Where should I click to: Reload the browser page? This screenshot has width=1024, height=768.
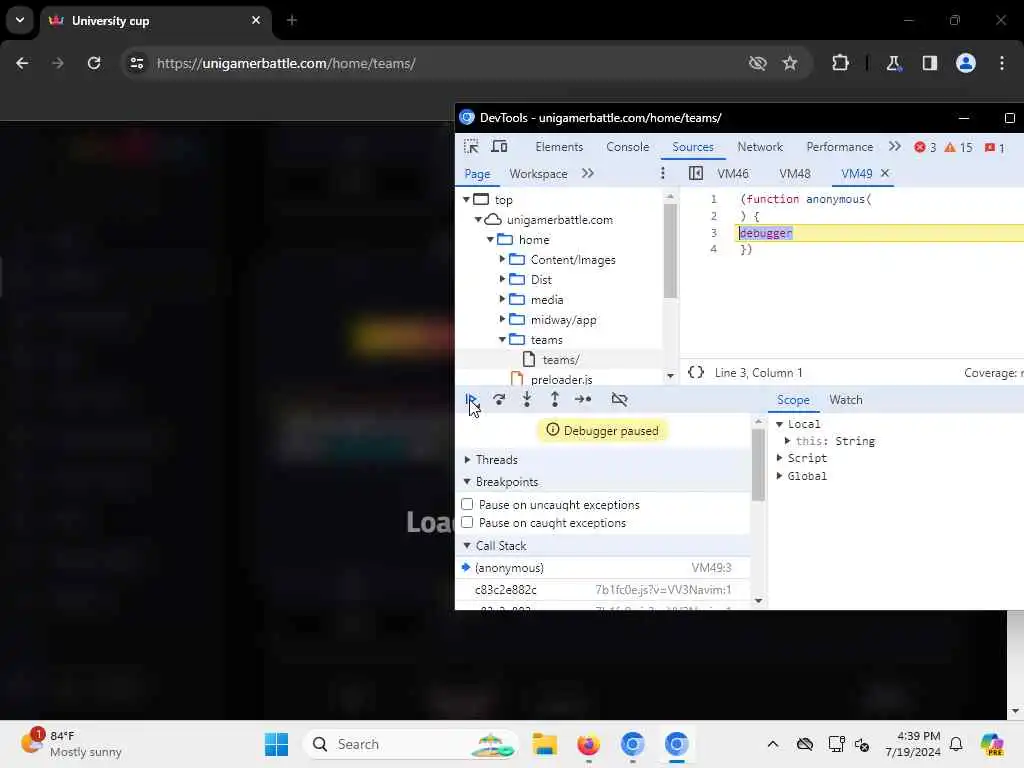[x=94, y=63]
